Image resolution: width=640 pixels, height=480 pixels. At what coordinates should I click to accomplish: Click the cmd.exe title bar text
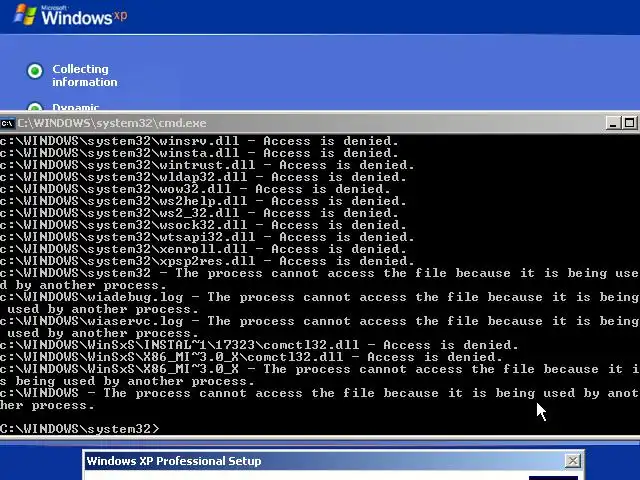pyautogui.click(x=112, y=123)
